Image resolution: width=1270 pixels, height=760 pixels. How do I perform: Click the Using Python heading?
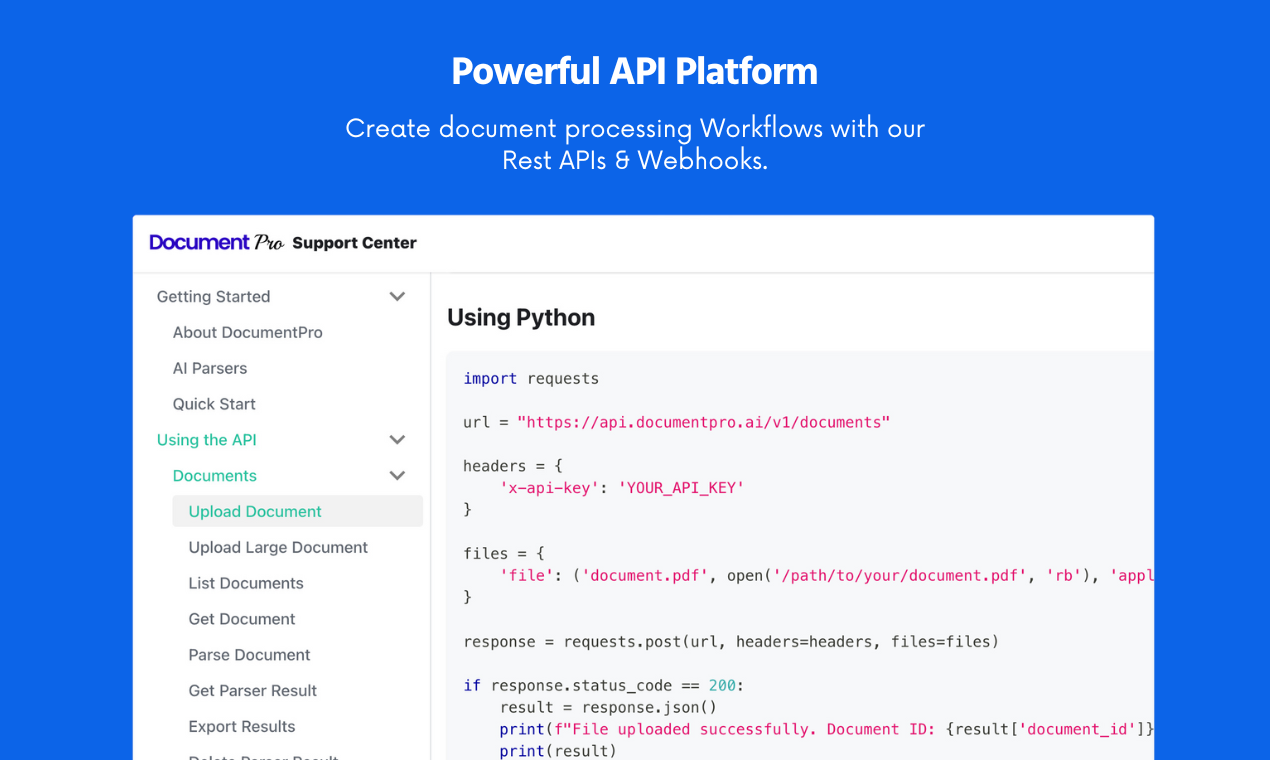(x=521, y=317)
